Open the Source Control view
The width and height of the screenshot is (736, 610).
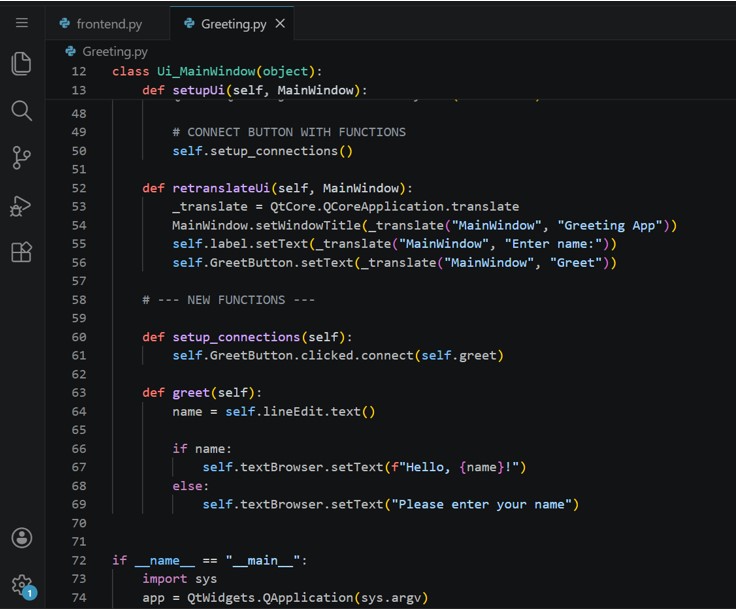tap(22, 158)
